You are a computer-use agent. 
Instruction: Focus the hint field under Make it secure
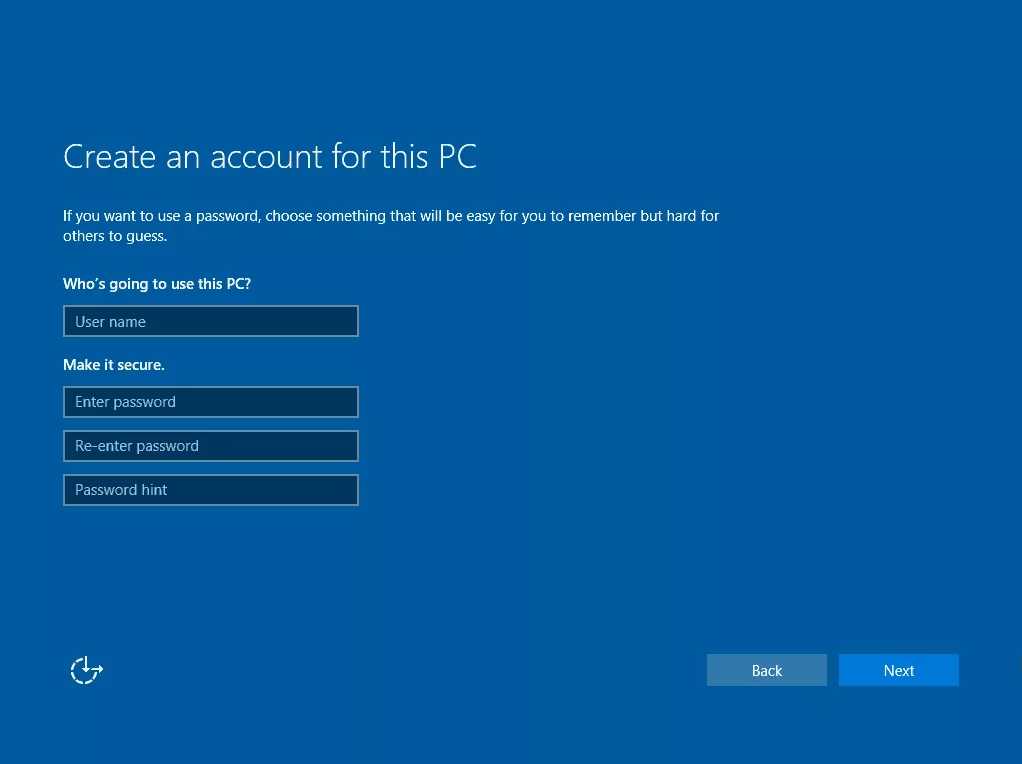(210, 489)
